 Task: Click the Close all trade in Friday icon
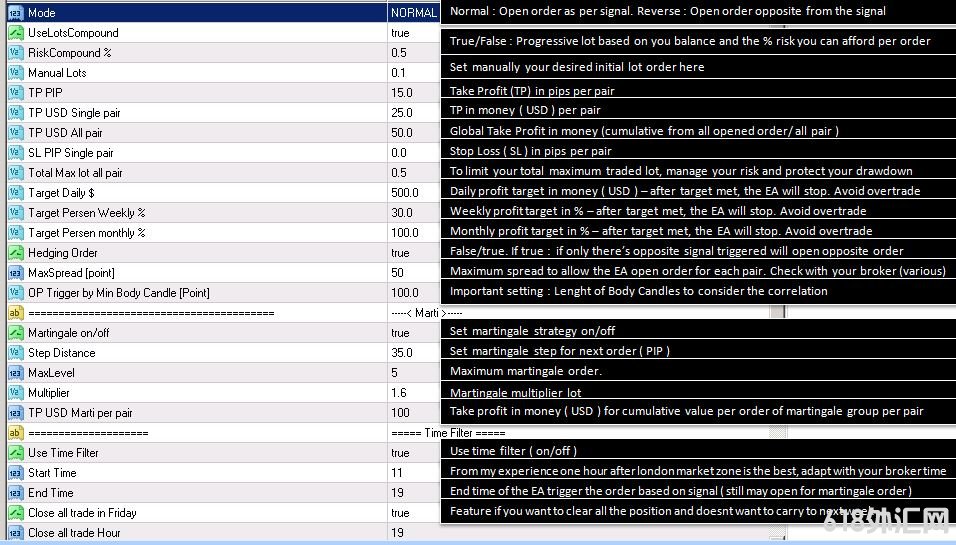[15, 513]
